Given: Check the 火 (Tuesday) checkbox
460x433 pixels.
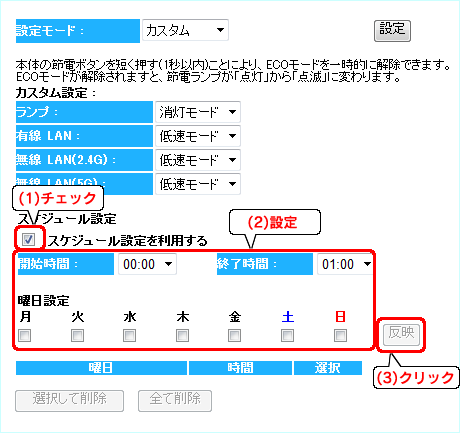Looking at the screenshot, I should (77, 335).
